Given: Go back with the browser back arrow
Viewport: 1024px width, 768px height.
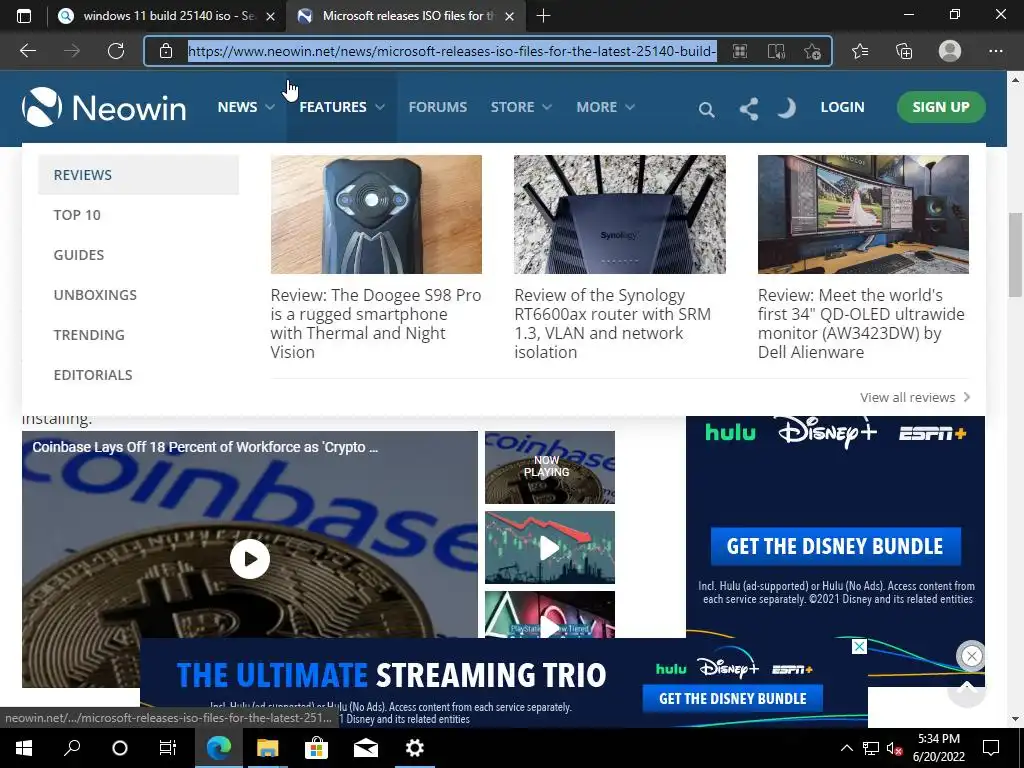Looking at the screenshot, I should pos(27,51).
